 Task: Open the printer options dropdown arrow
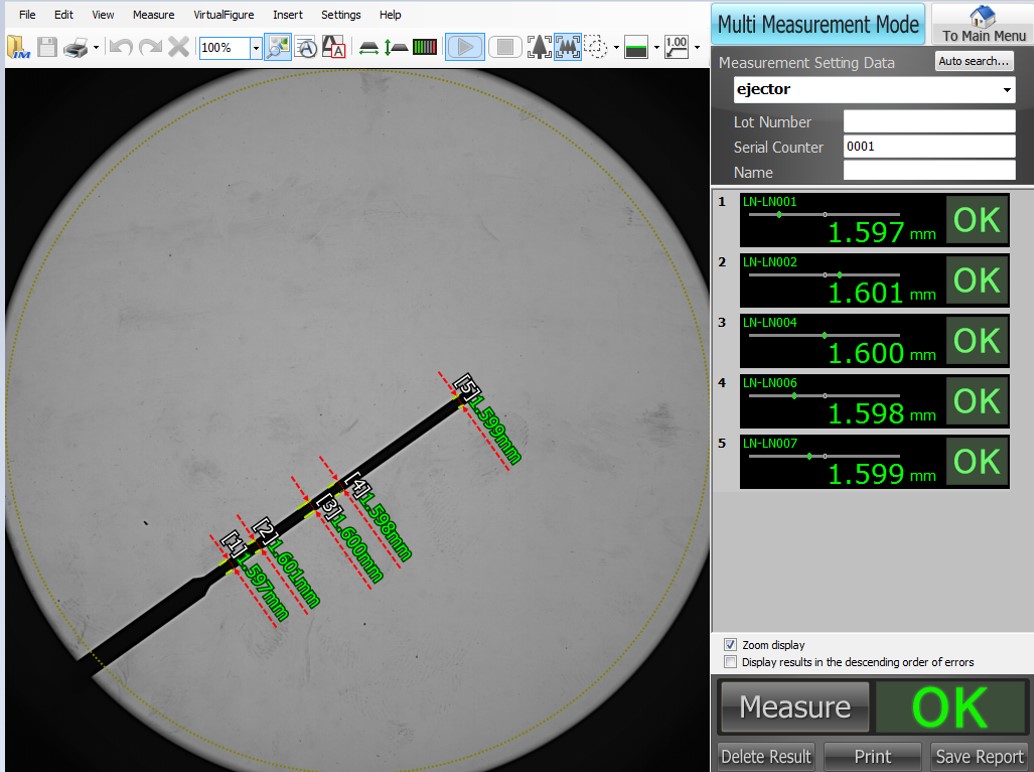pos(96,47)
